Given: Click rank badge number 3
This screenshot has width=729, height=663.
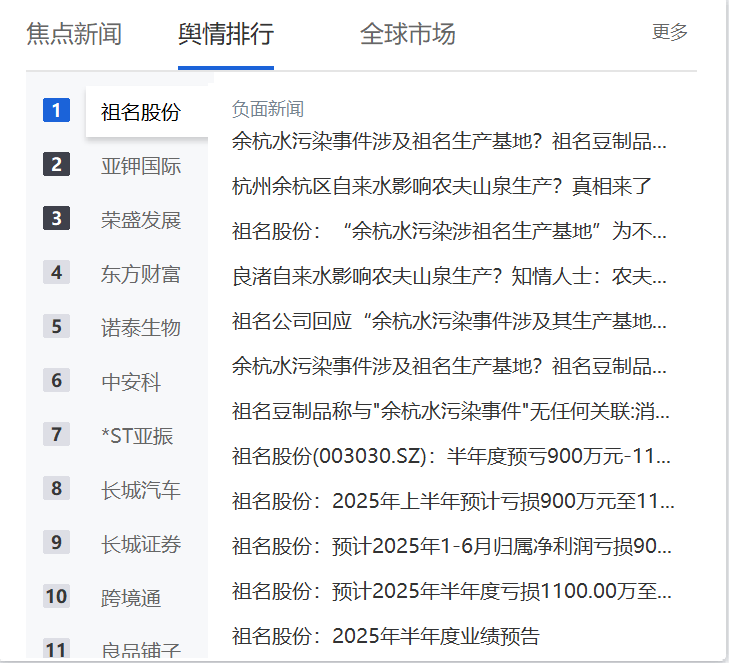Looking at the screenshot, I should [56, 218].
